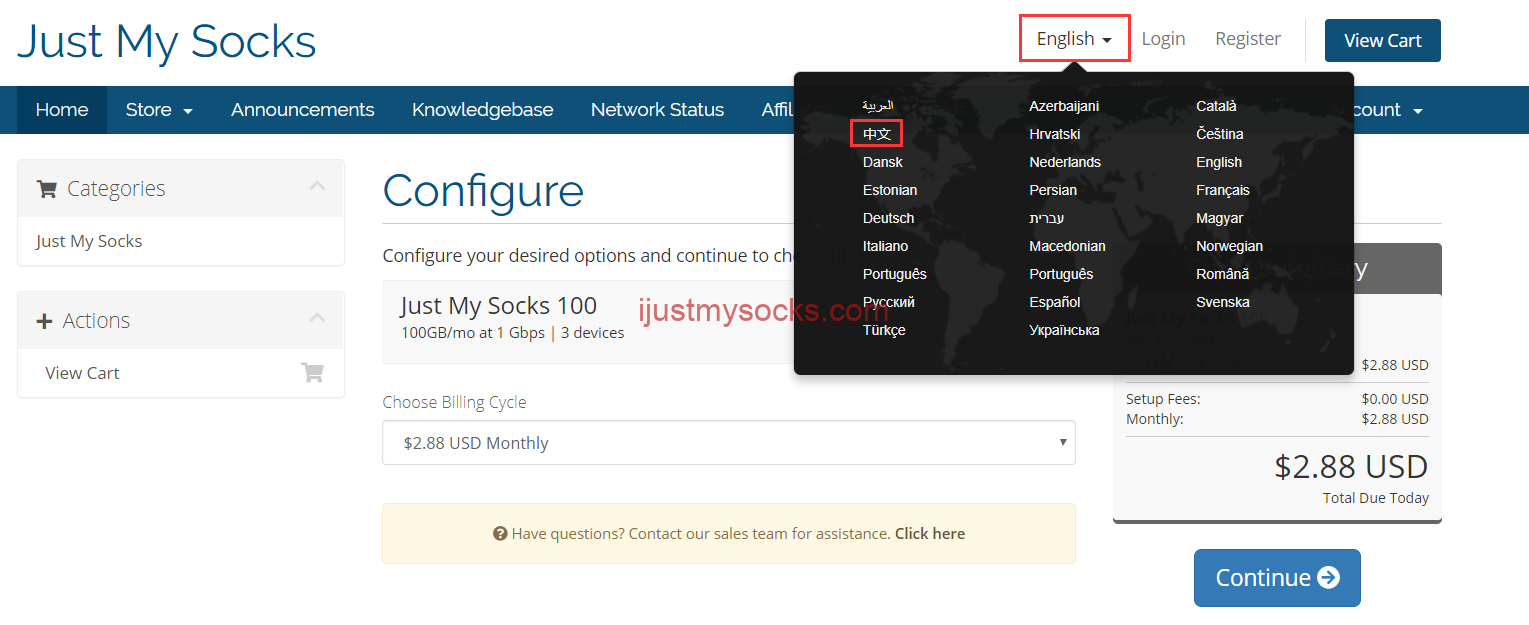Switch language to Українська
1529x625 pixels.
coord(1064,330)
